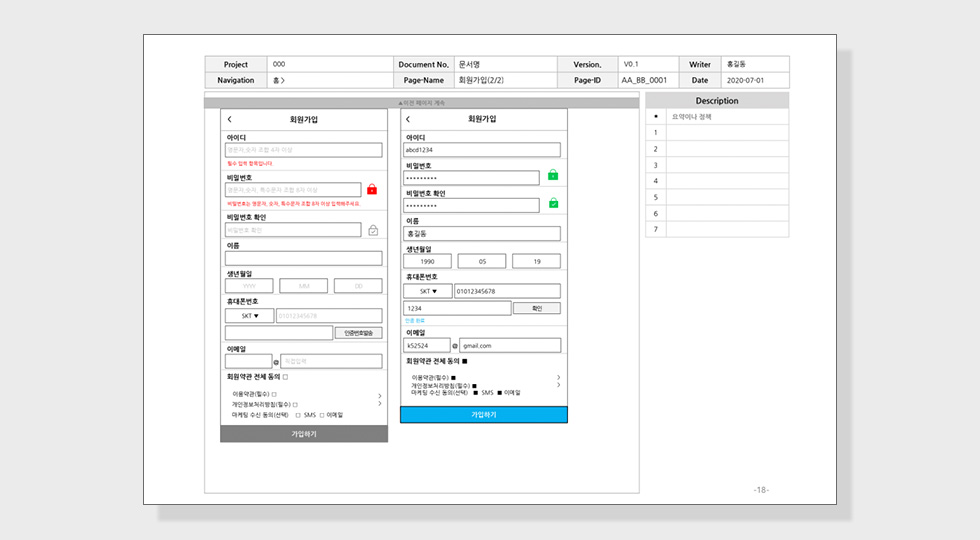Click green lock icon next to filled password
980x540 pixels.
pos(553,175)
